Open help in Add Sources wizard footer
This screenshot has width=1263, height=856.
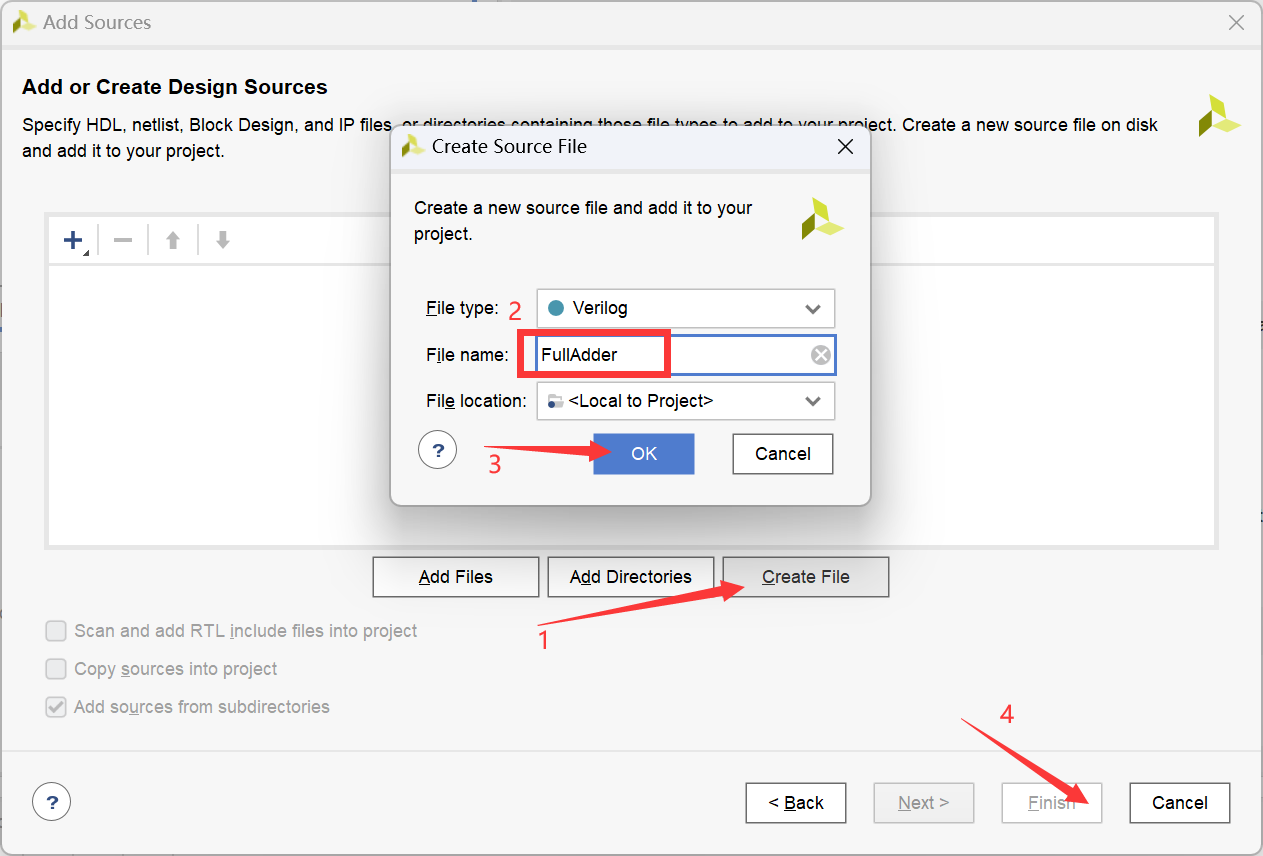click(x=51, y=801)
